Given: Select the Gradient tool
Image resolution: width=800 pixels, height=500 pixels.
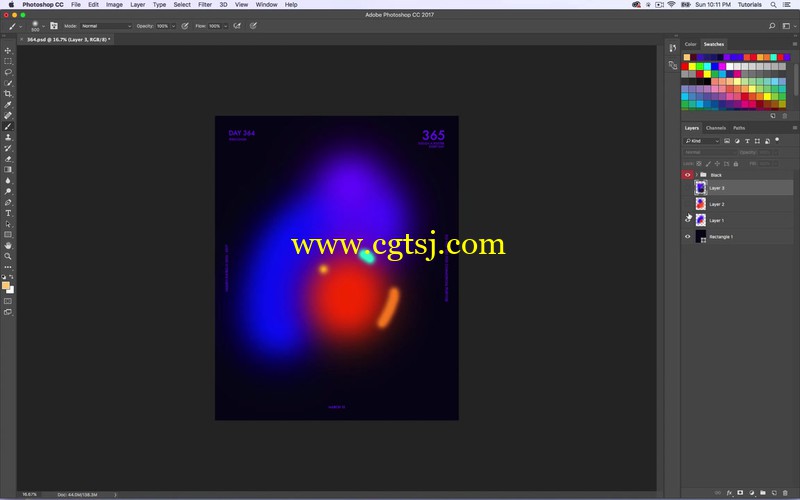Looking at the screenshot, I should pyautogui.click(x=8, y=169).
